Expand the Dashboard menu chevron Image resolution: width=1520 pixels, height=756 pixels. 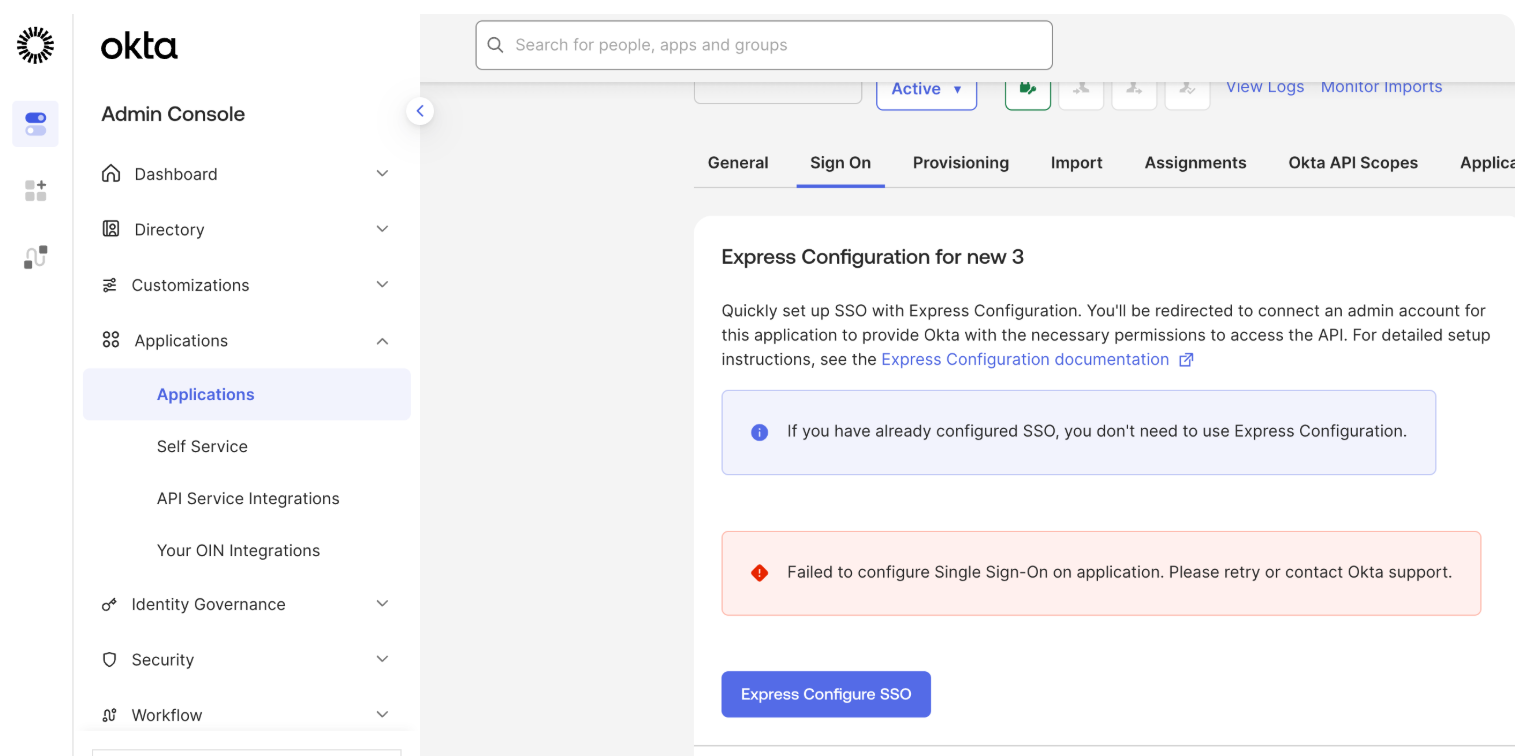coord(382,173)
